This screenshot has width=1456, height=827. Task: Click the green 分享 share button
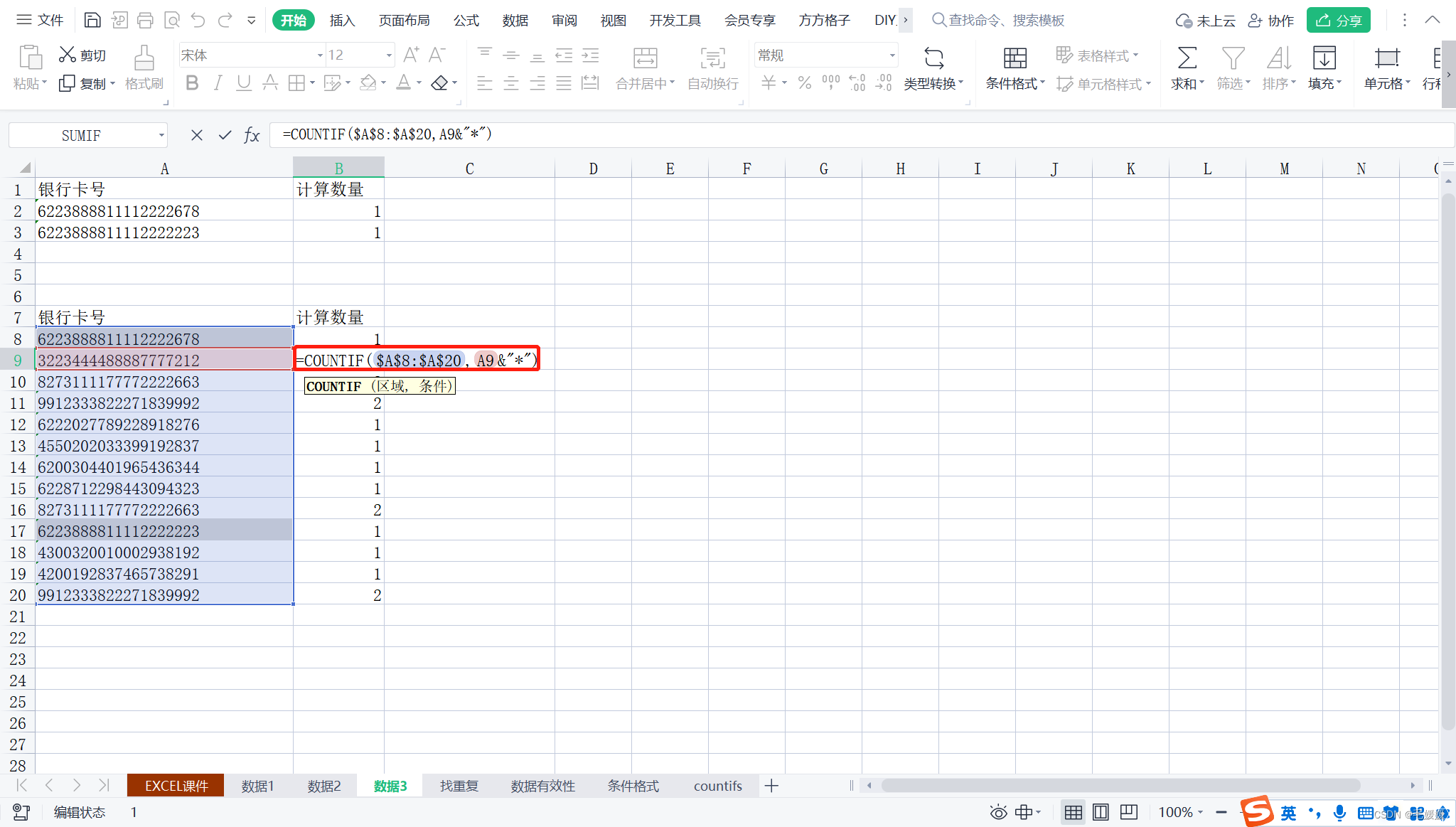point(1338,20)
